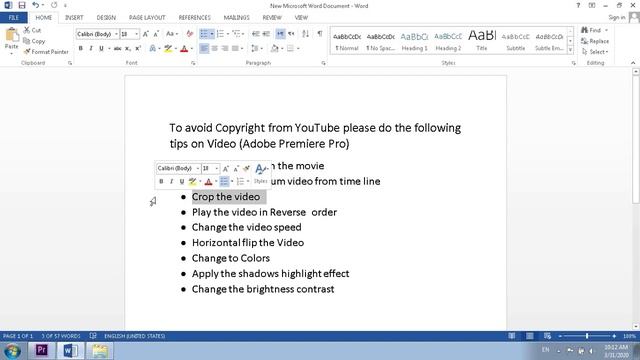Click Copy in the Clipboard group
This screenshot has height=360, width=640.
[34, 41]
